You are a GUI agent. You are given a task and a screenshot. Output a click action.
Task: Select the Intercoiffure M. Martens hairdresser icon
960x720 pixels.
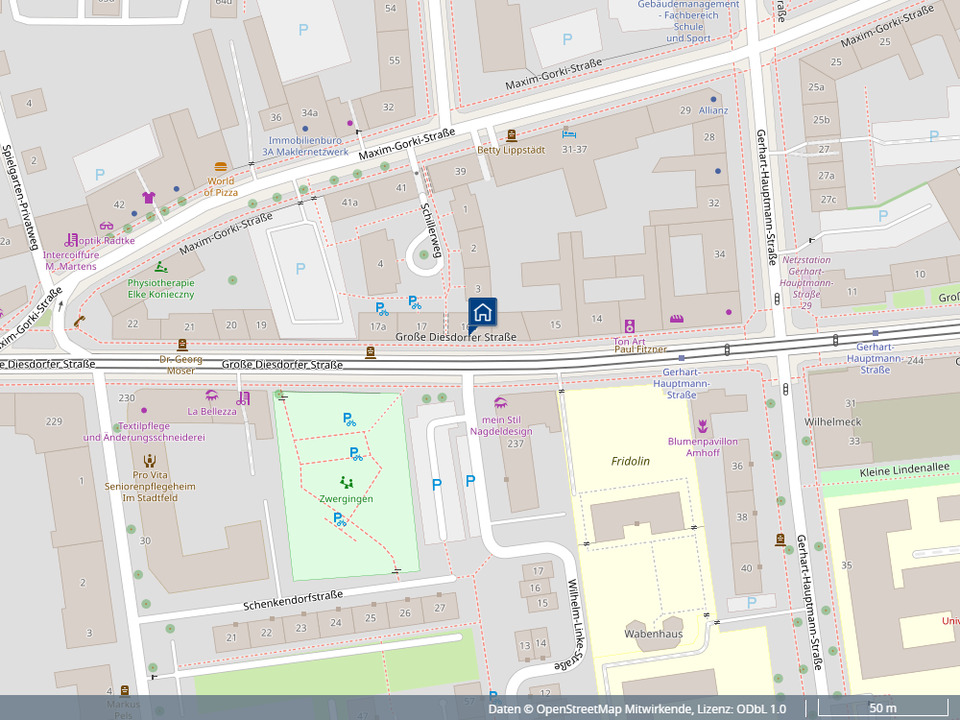point(71,240)
